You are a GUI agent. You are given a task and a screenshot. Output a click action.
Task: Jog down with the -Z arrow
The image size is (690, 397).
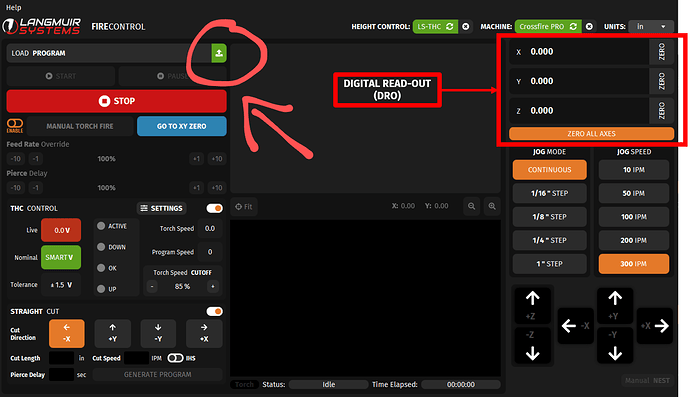(532, 346)
